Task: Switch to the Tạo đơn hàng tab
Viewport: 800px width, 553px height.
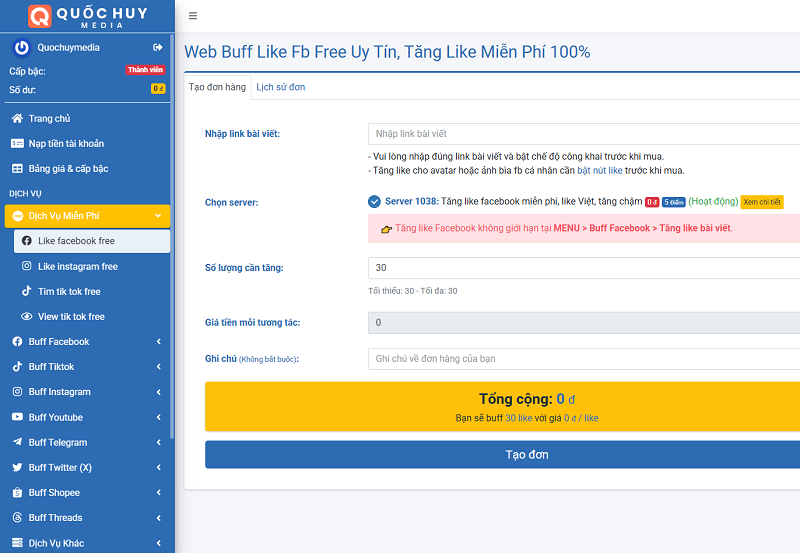Action: click(x=217, y=87)
